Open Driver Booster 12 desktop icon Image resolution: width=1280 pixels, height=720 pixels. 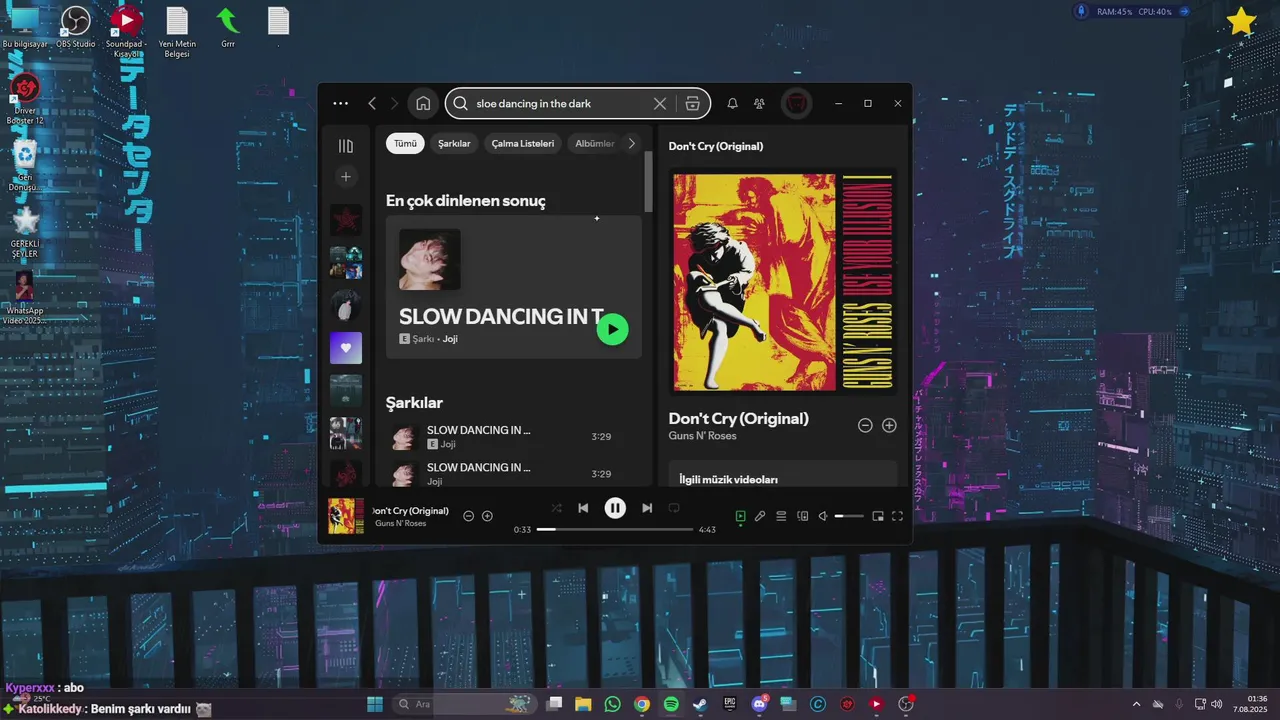pos(25,99)
